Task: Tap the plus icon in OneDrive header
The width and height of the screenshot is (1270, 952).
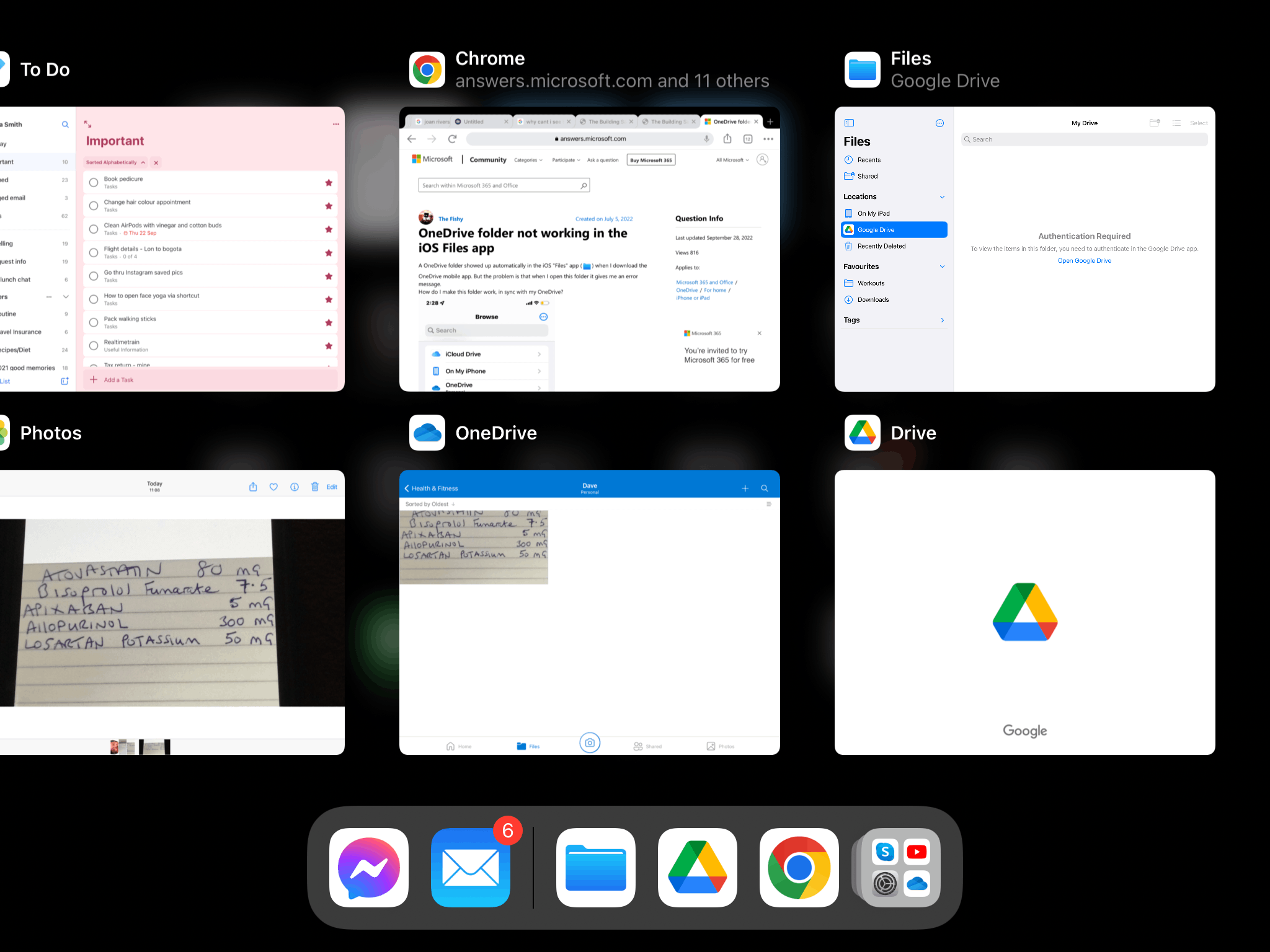Action: pos(745,488)
